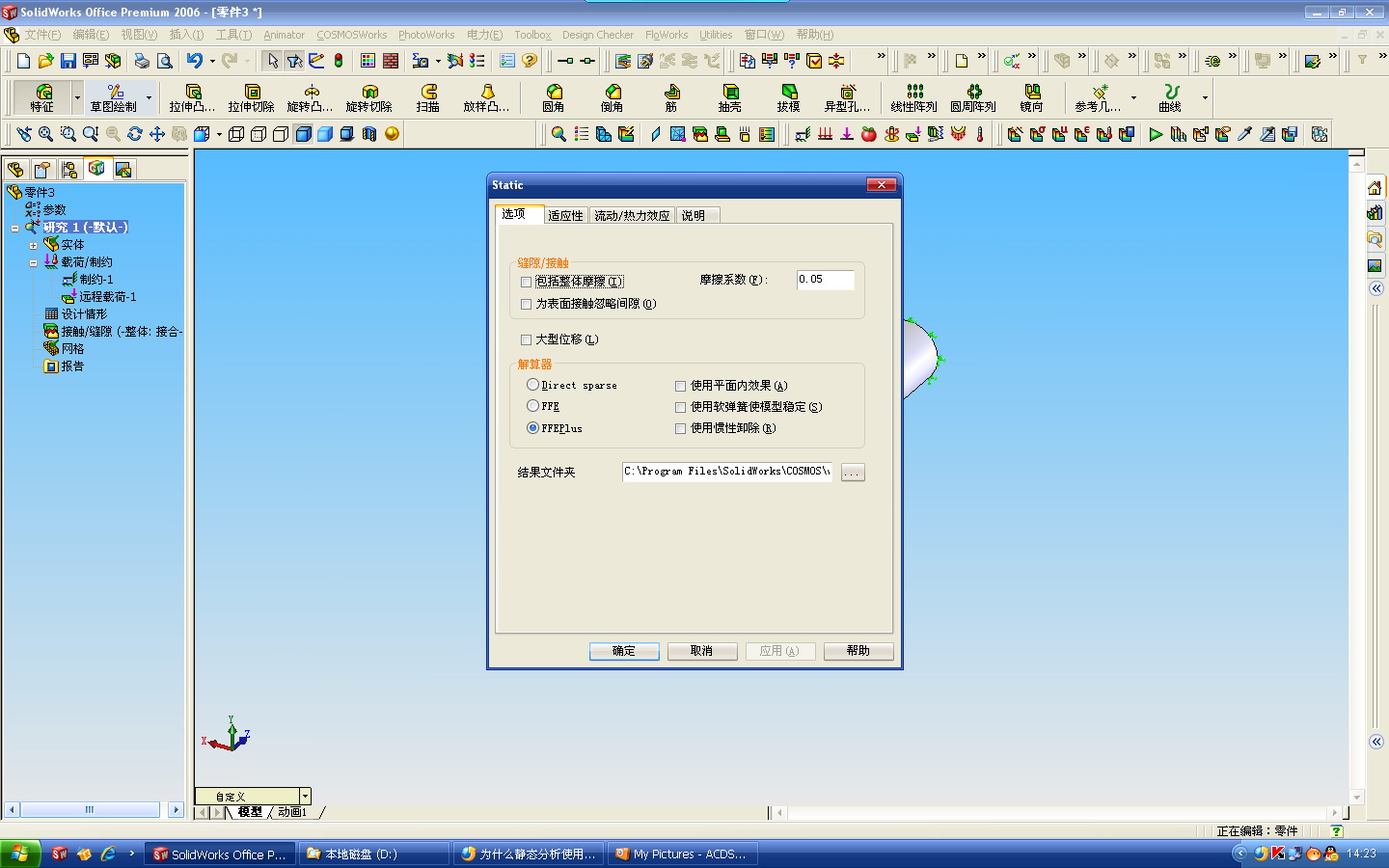Select the 拉伸切除 extruded cut tool

(251, 97)
